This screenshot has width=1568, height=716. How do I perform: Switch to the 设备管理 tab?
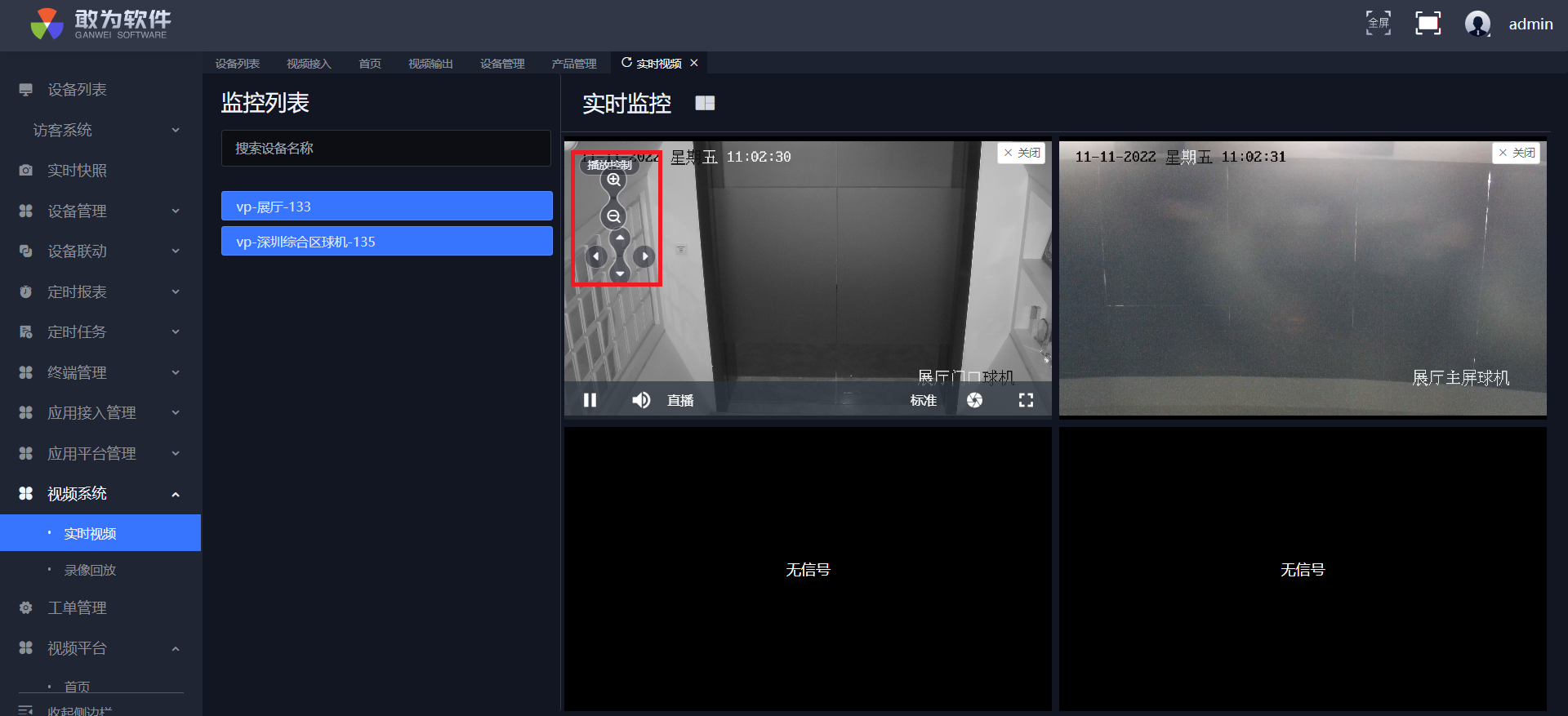pyautogui.click(x=502, y=64)
